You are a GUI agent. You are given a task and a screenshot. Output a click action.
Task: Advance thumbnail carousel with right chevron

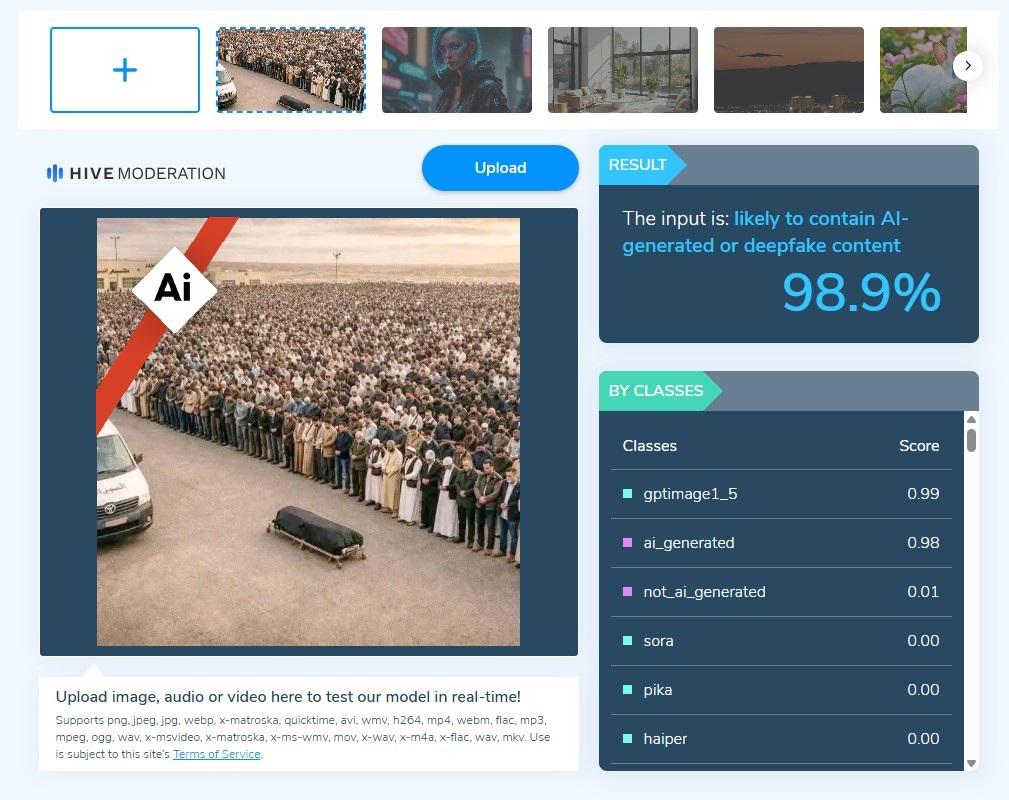967,66
